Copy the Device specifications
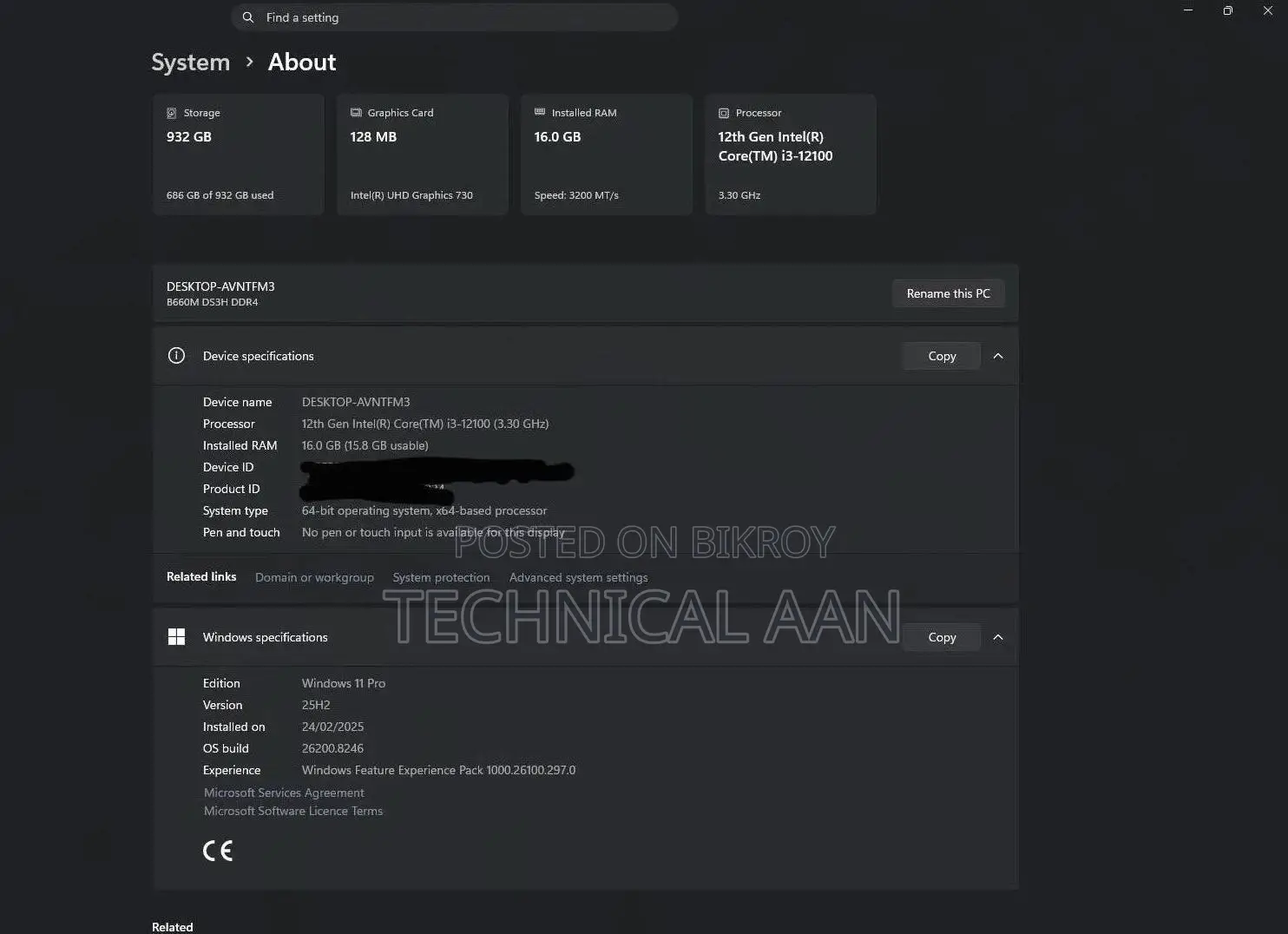1288x934 pixels. coord(942,356)
